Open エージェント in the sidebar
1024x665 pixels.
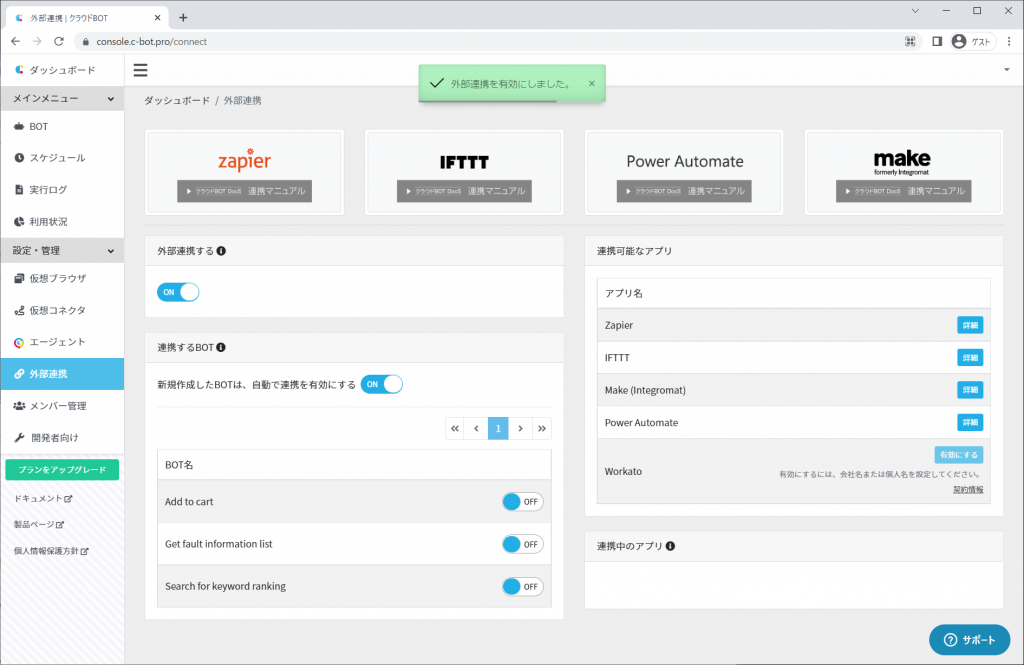point(62,342)
